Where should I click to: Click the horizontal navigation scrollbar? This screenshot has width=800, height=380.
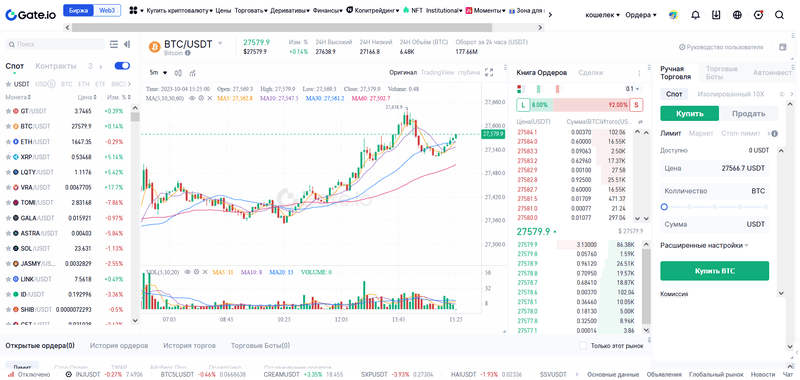tap(282, 27)
